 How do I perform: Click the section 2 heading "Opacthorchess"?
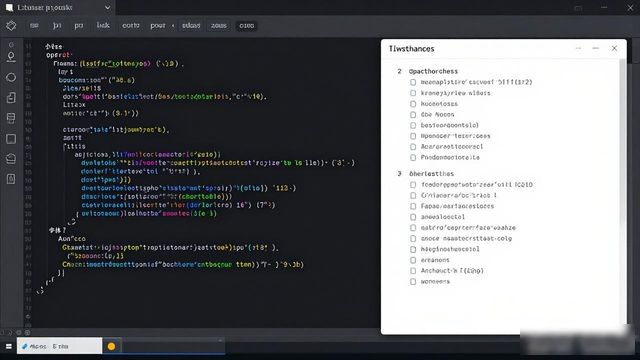[433, 71]
